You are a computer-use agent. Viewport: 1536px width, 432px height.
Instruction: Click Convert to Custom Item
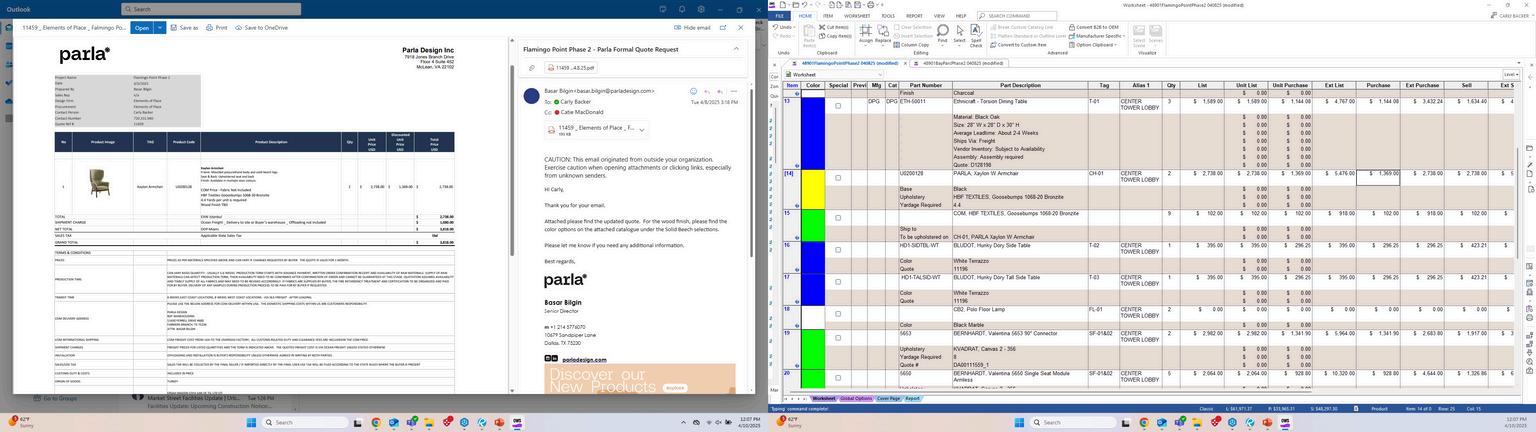point(1017,44)
